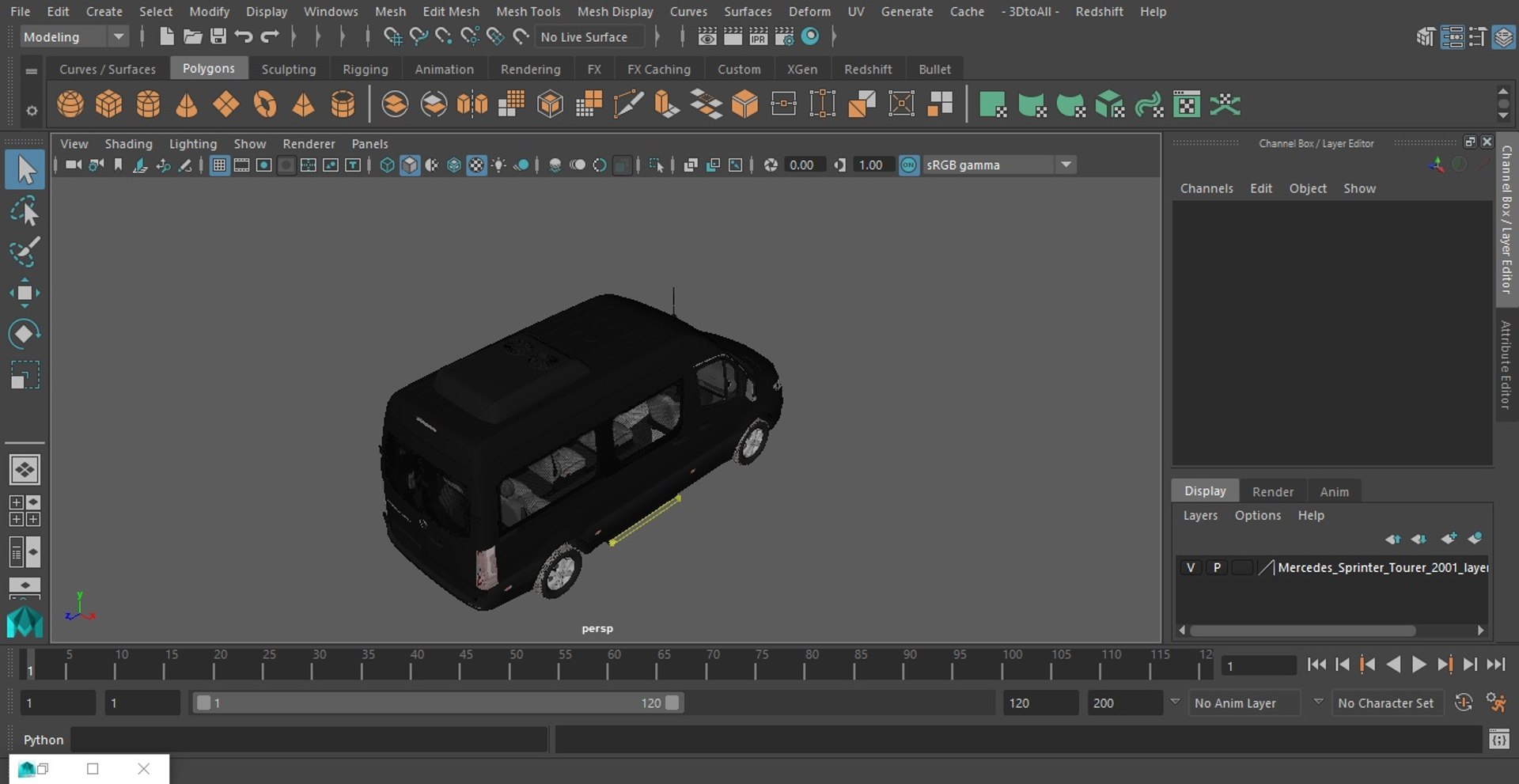Open the Mesh Tools menu
This screenshot has width=1519, height=784.
(x=528, y=11)
